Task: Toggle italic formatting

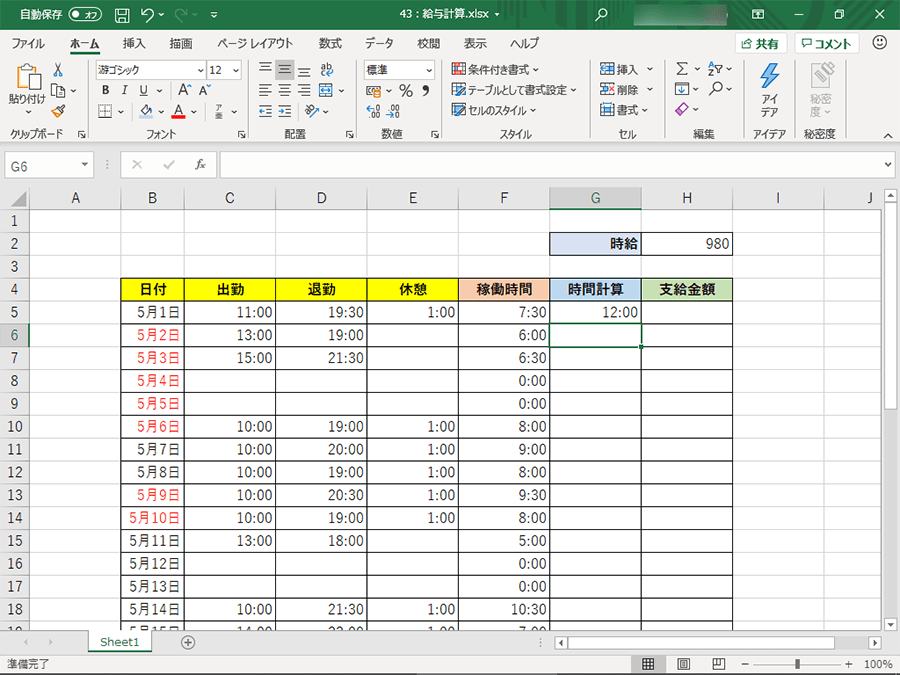Action: 123,90
